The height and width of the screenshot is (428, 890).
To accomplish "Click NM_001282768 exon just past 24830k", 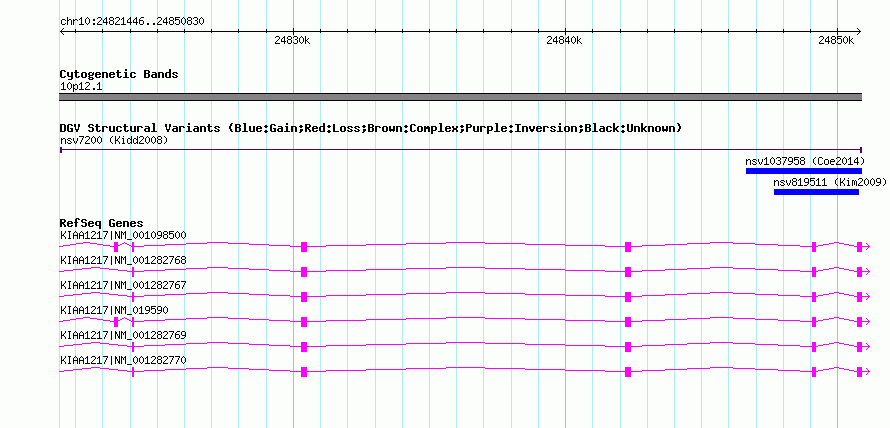I will point(304,271).
